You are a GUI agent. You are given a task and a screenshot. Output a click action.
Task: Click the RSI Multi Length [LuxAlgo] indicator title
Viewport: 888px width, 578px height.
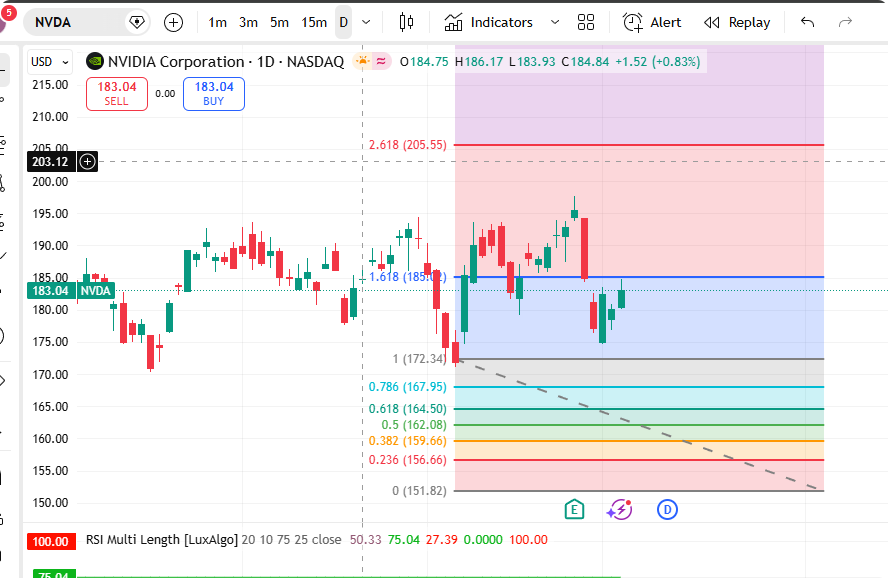pos(162,540)
